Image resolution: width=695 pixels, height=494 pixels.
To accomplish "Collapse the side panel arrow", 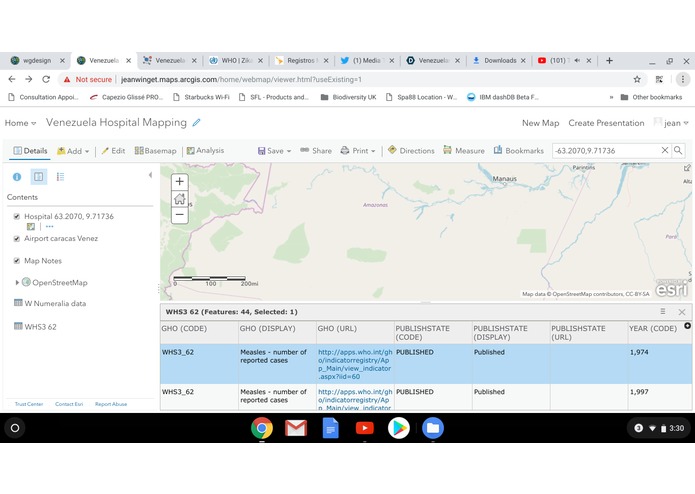I will (x=150, y=175).
